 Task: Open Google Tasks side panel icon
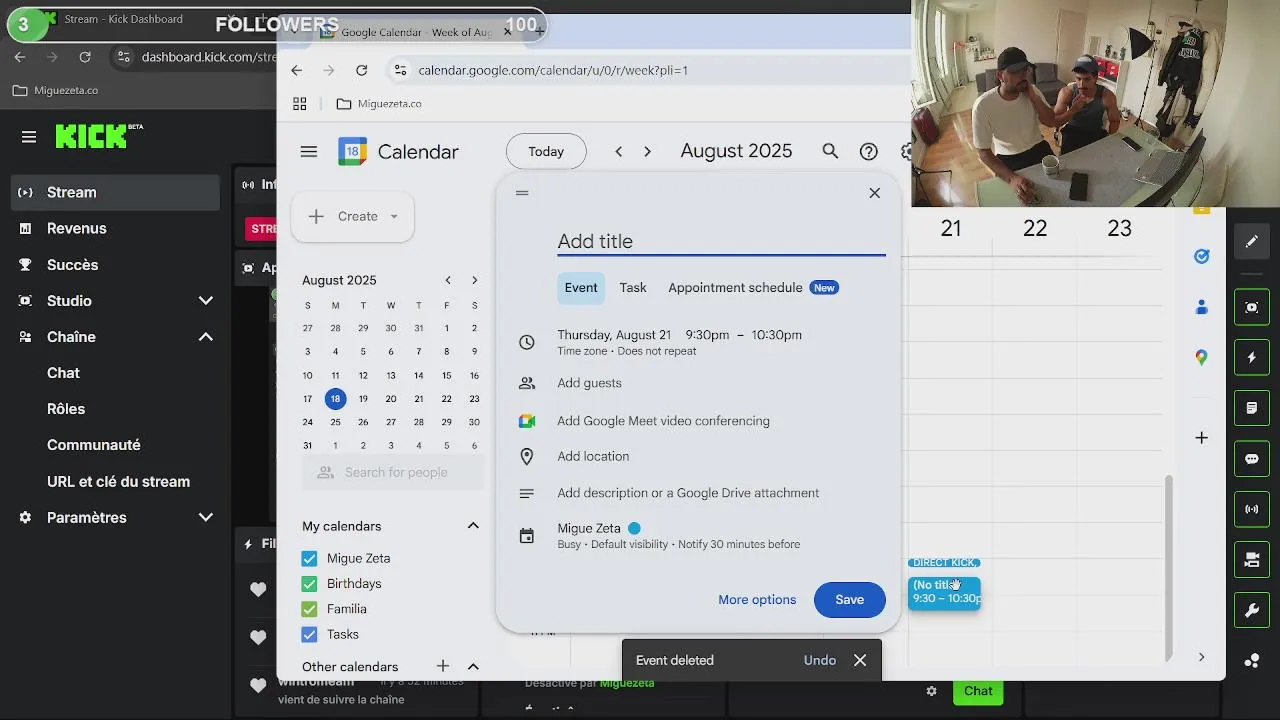[x=1202, y=256]
